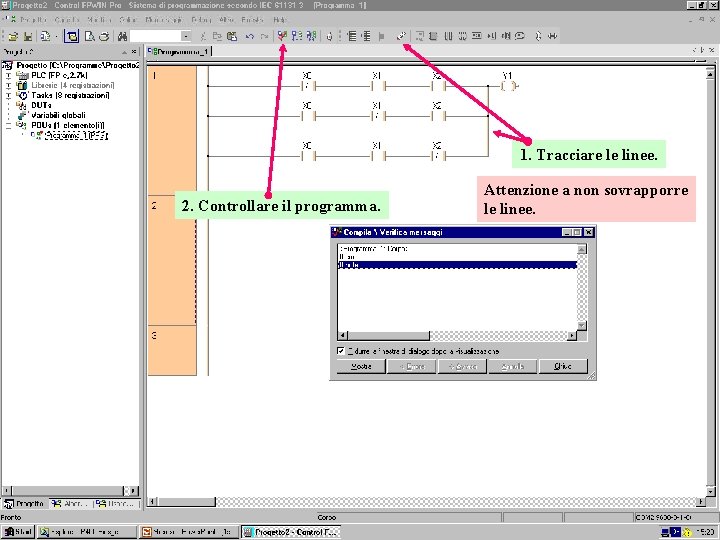This screenshot has height=540, width=720.
Task: Collapse the POUs node in project tree
Action: (8, 125)
